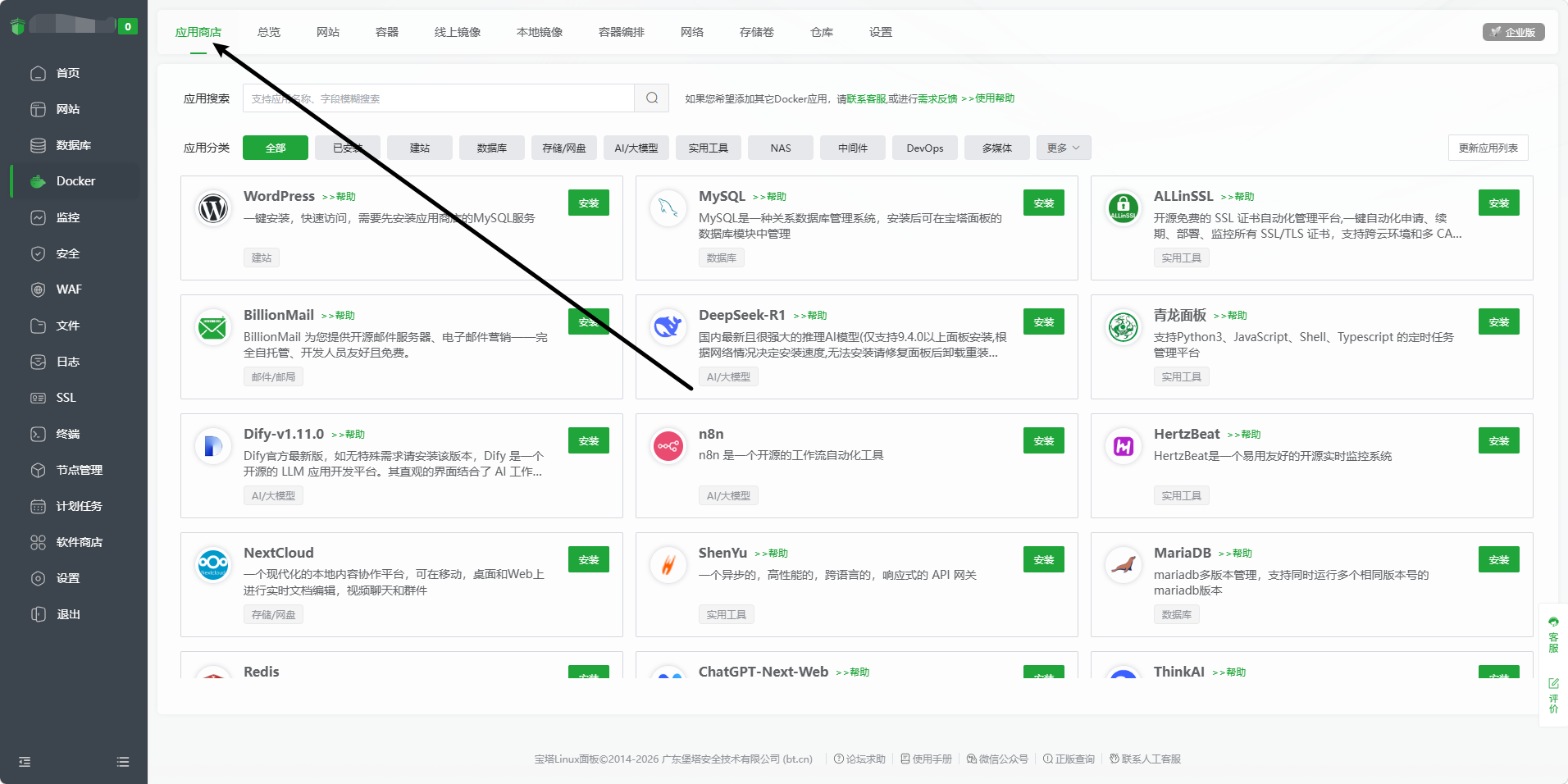Open the 首页 home icon in sidebar

coord(38,73)
